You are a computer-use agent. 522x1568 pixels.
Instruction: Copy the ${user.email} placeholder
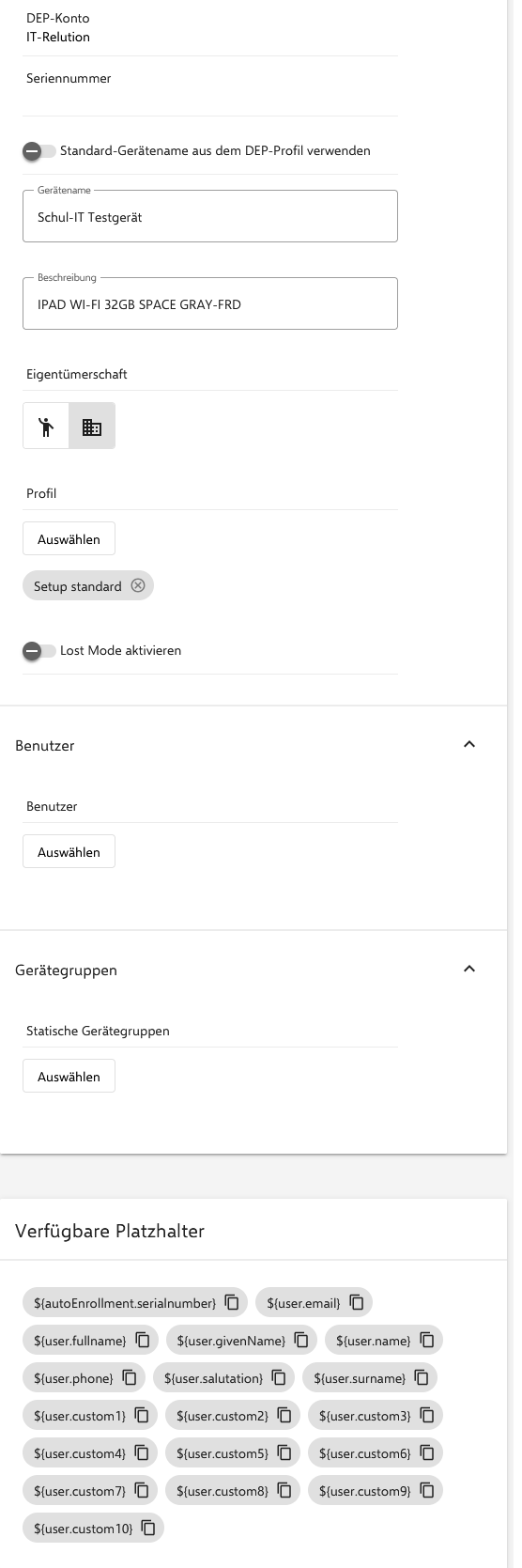tap(357, 1302)
